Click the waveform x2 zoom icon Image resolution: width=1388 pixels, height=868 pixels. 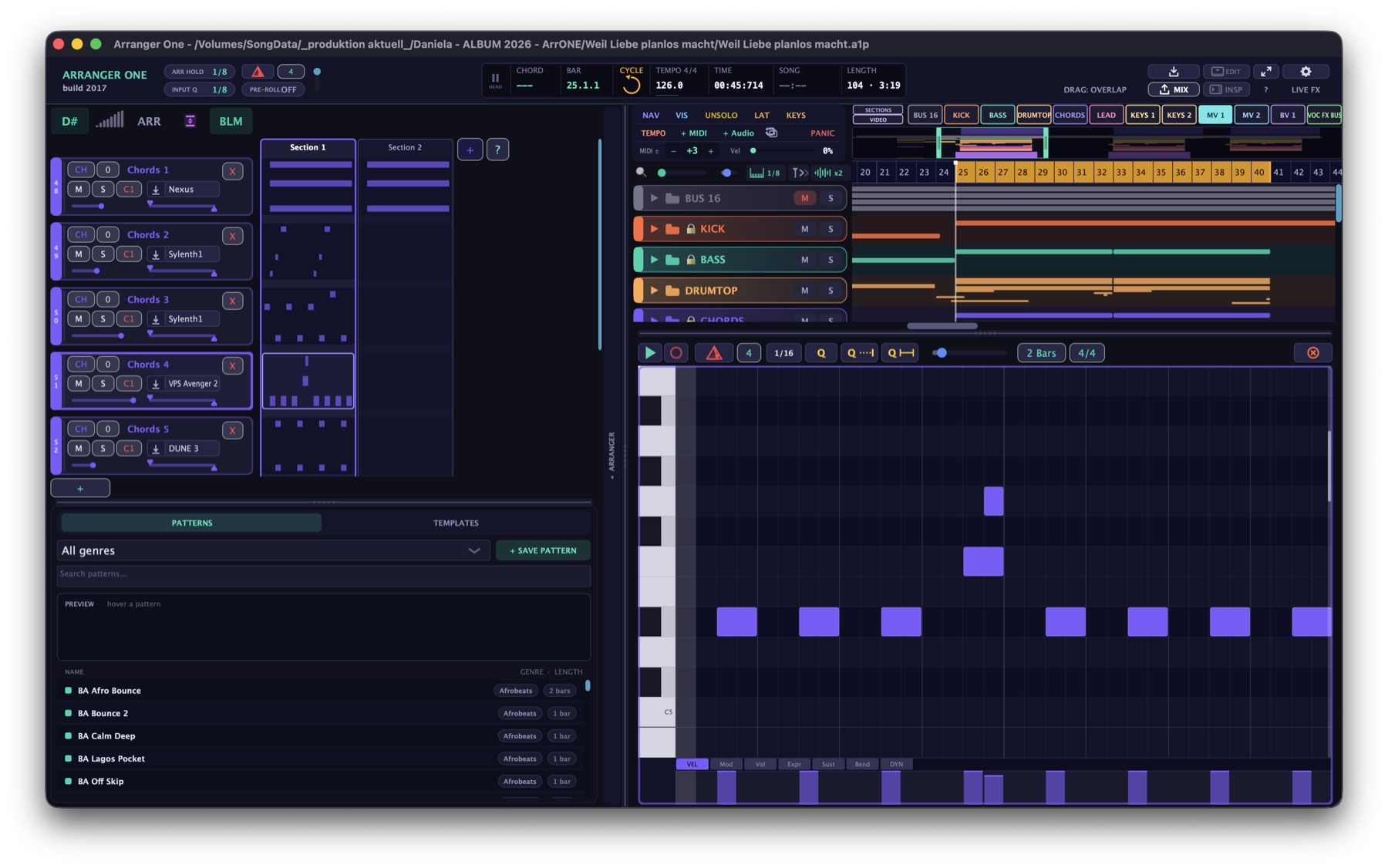coord(829,173)
